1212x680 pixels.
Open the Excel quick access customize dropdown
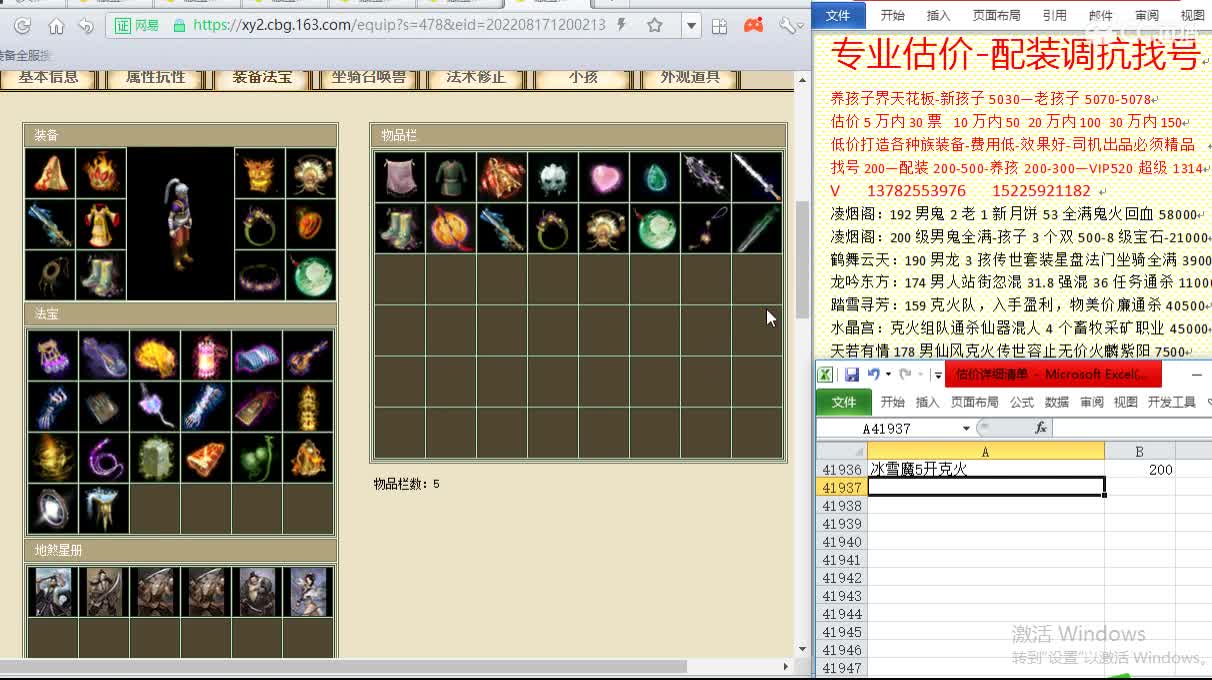(938, 375)
